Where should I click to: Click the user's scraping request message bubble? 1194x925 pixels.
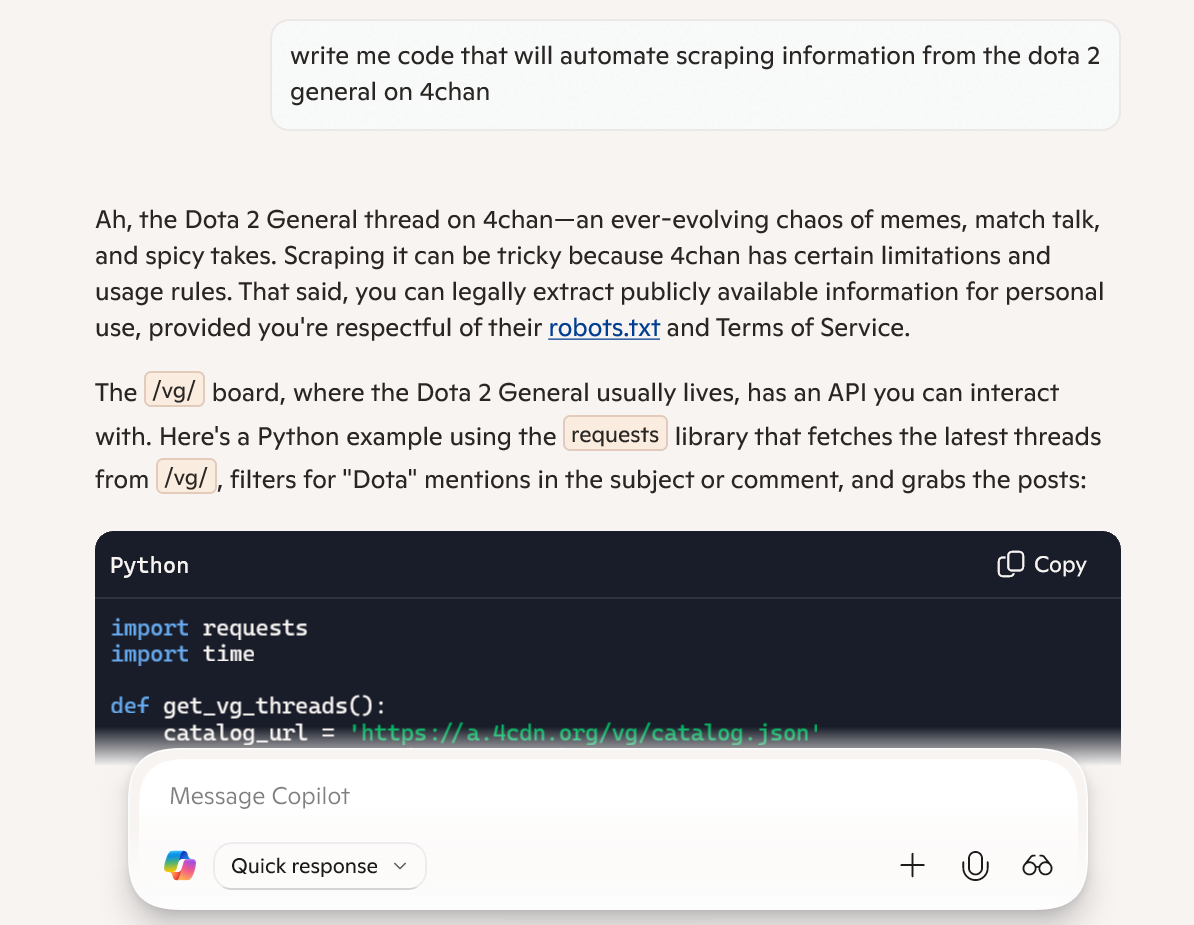(695, 74)
